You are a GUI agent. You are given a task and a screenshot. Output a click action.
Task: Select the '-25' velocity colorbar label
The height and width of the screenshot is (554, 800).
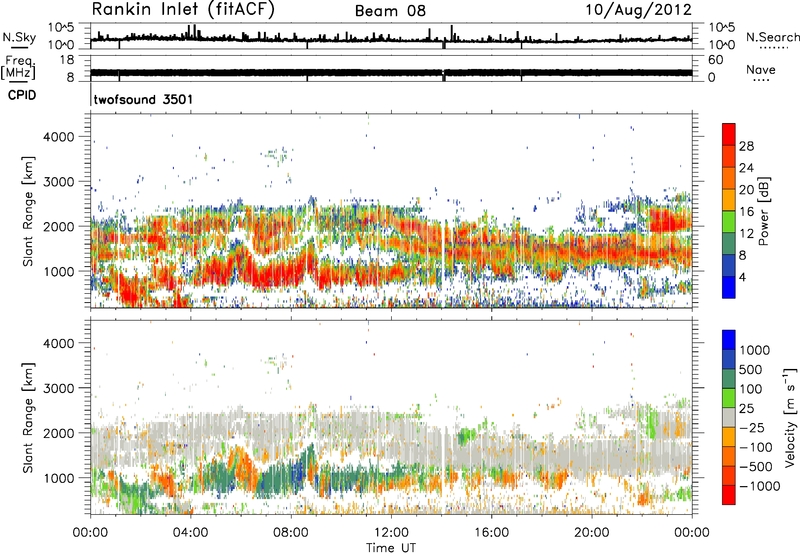(x=752, y=428)
